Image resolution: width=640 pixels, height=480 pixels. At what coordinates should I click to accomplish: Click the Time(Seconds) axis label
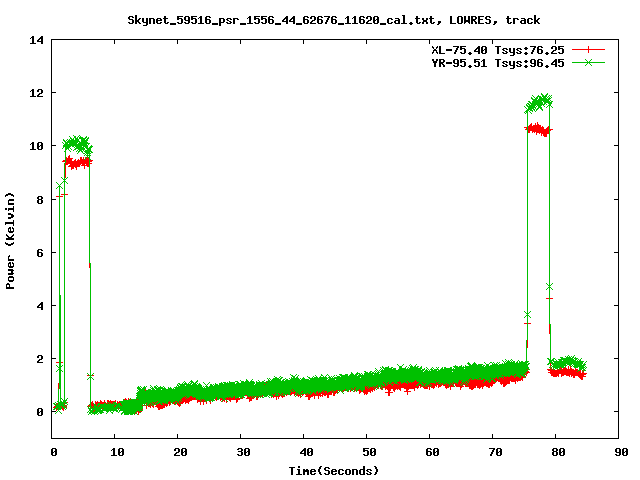[x=333, y=471]
